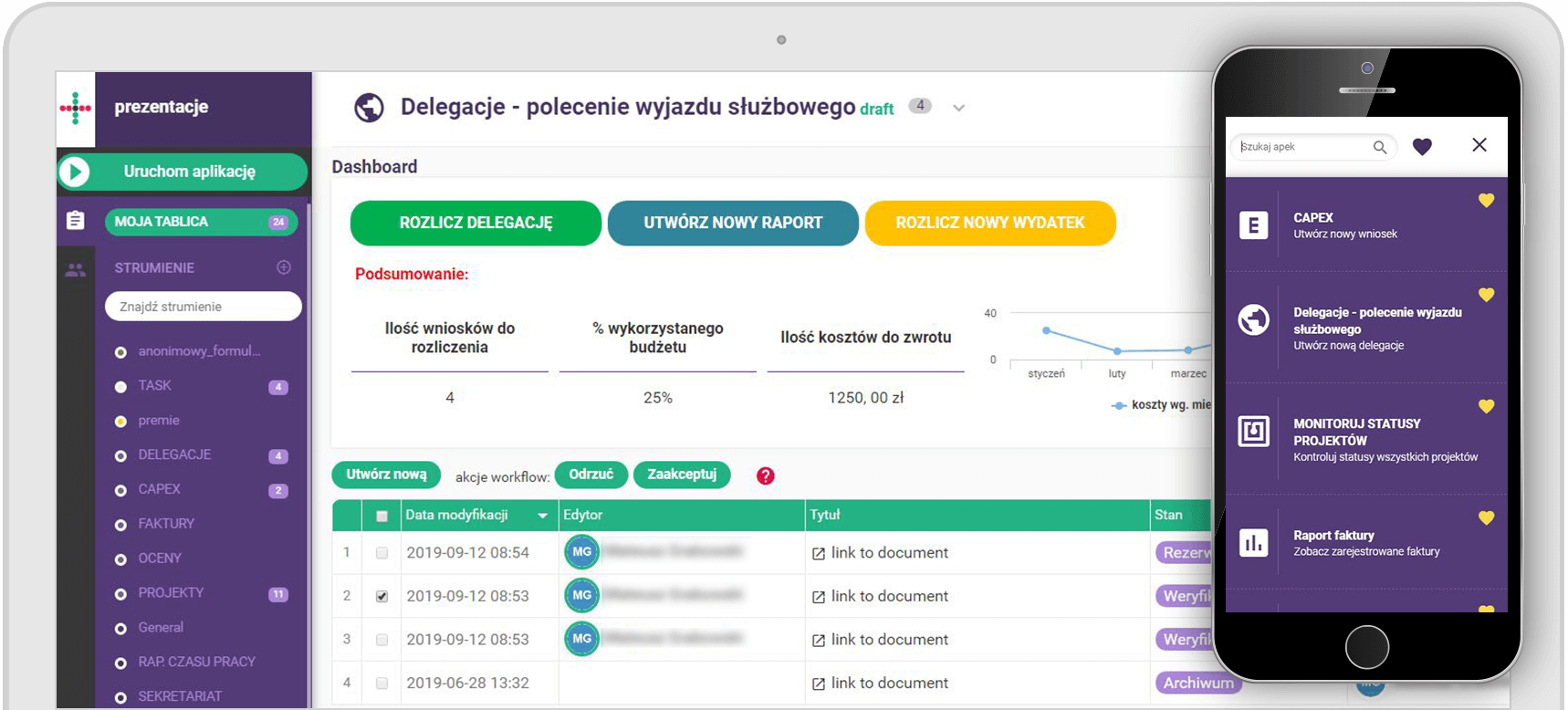Click the clipboard icon in left sidebar
Viewport: 1568px width, 710px height.
pos(76,221)
